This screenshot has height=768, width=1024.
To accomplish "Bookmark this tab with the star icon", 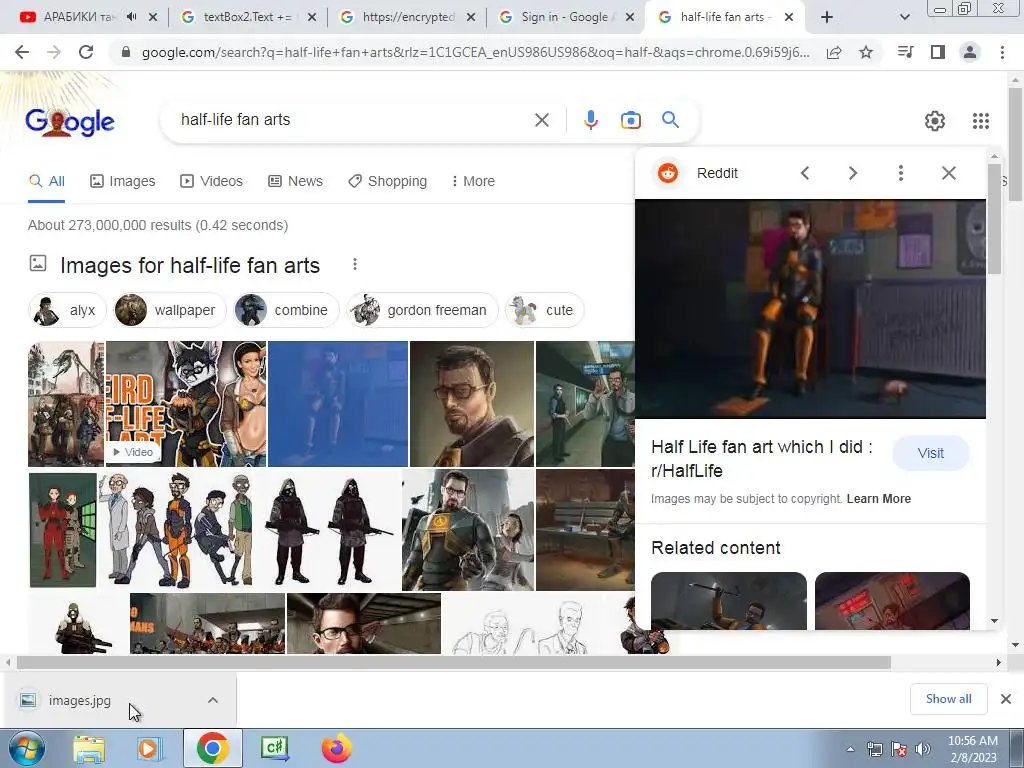I will [866, 52].
